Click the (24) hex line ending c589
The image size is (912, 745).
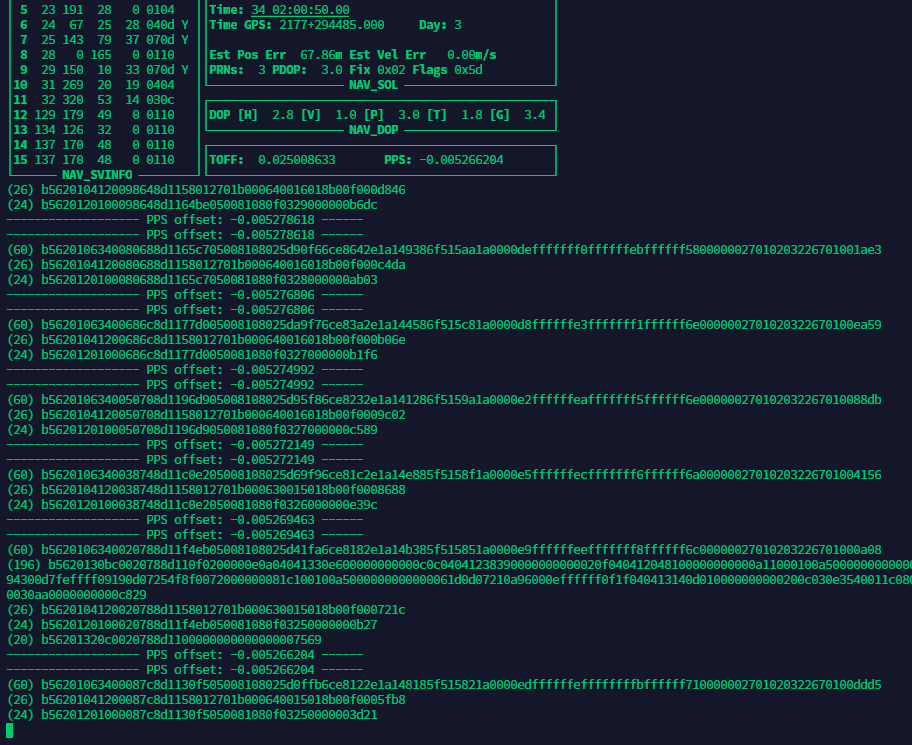tap(192, 430)
